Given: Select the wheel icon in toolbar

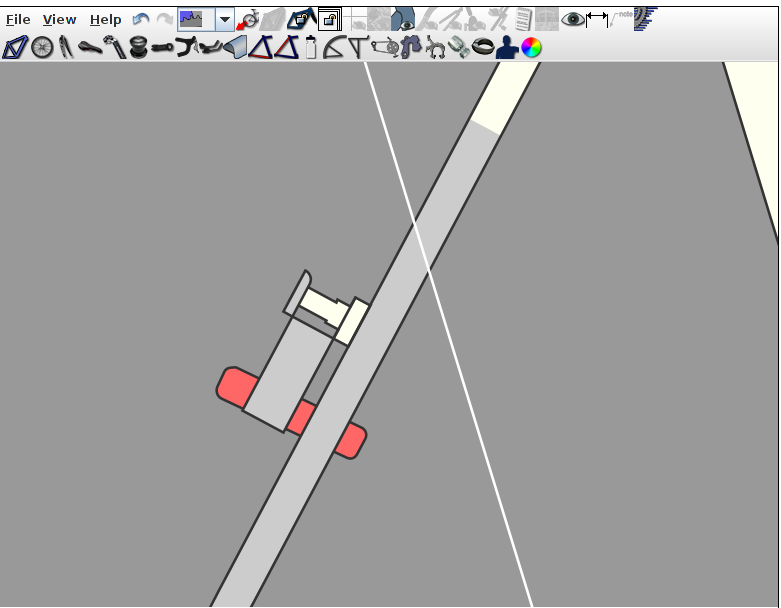Looking at the screenshot, I should click(42, 47).
